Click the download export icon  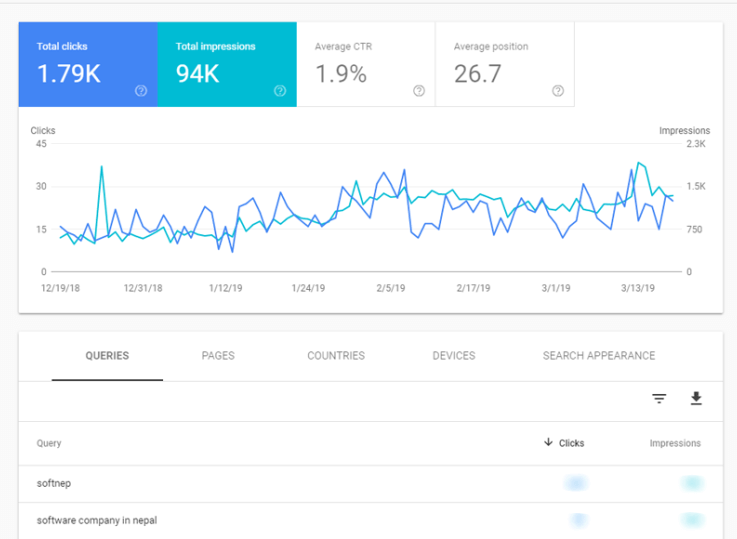click(696, 399)
